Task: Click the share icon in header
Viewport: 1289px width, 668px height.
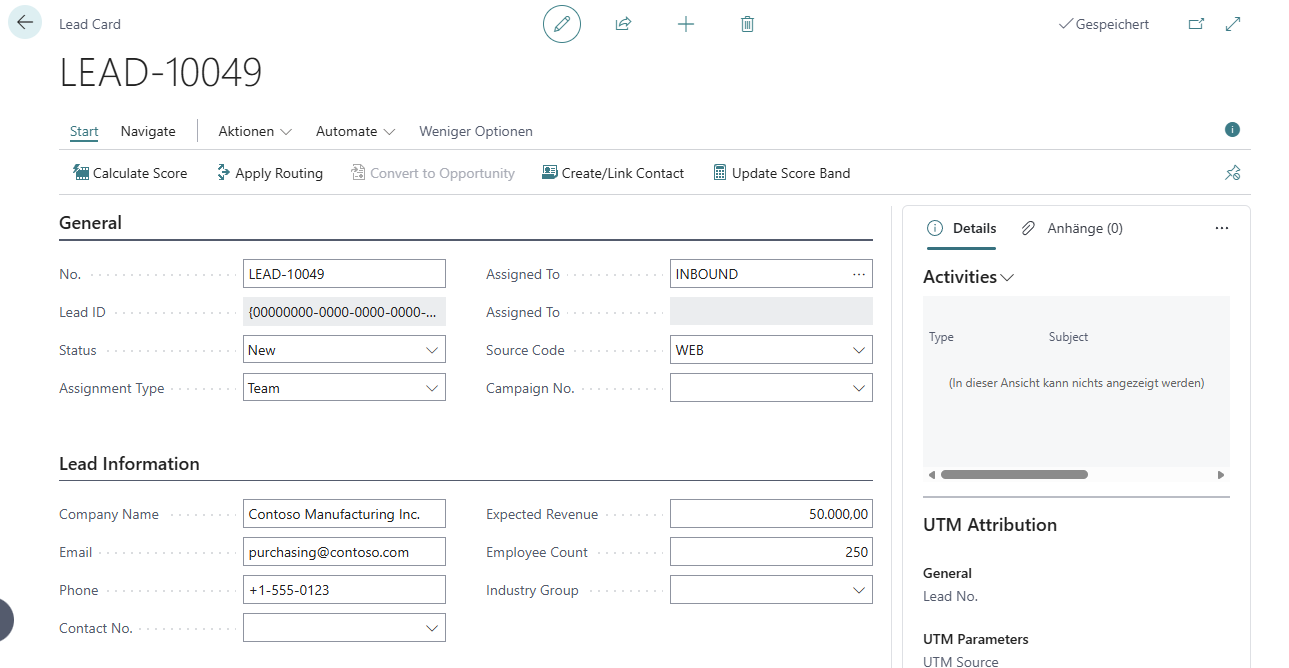Action: 623,23
